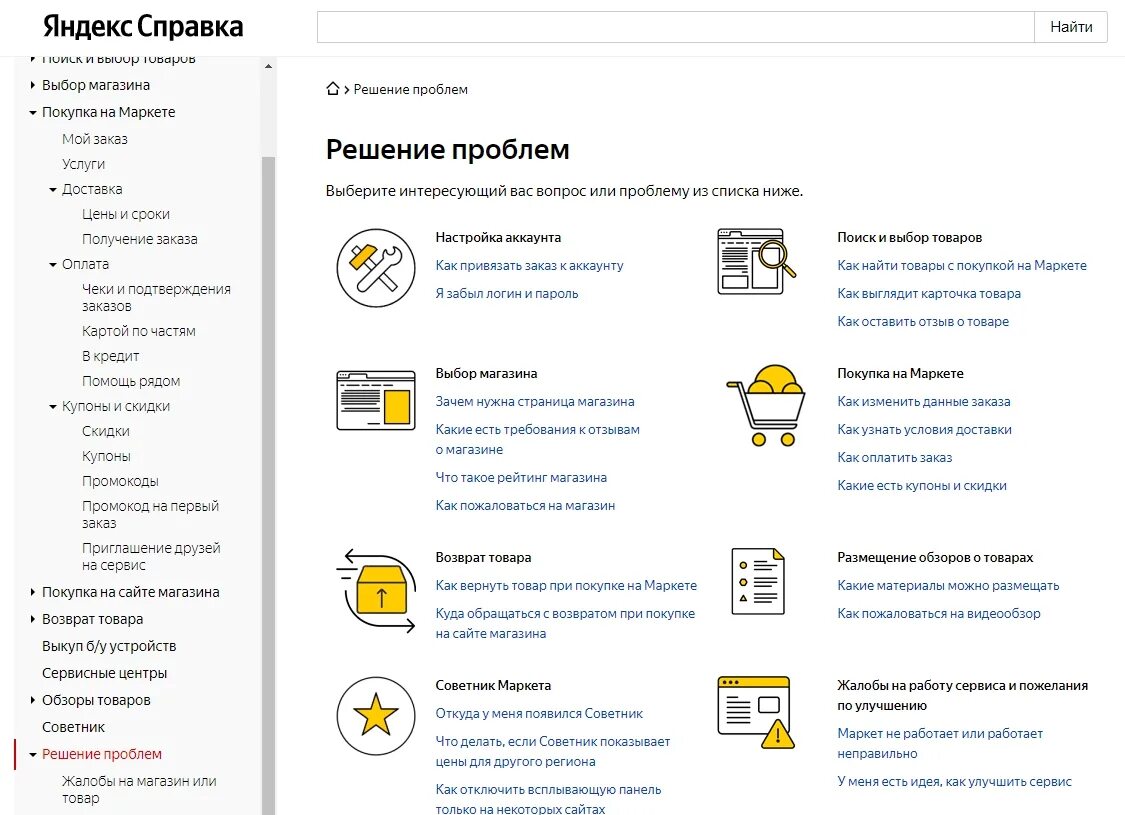Open Выкуп б/у устройств
Screen dimensions: 1125x815
pos(109,646)
